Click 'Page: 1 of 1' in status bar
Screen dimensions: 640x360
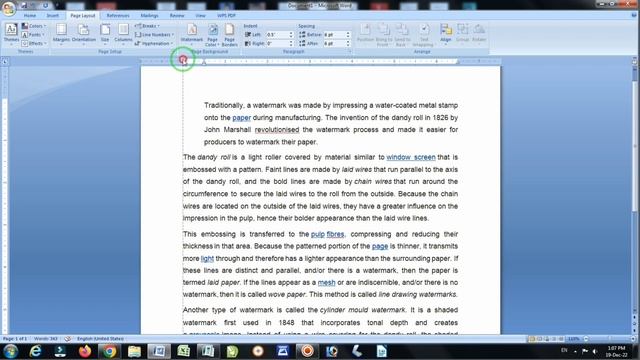click(x=15, y=339)
